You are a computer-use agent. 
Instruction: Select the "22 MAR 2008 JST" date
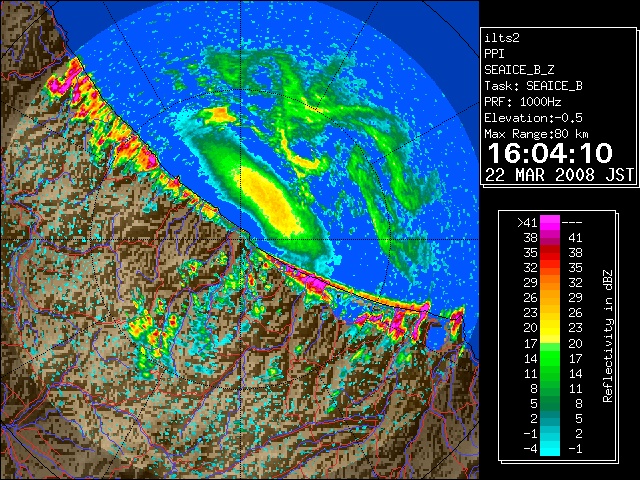[x=559, y=175]
